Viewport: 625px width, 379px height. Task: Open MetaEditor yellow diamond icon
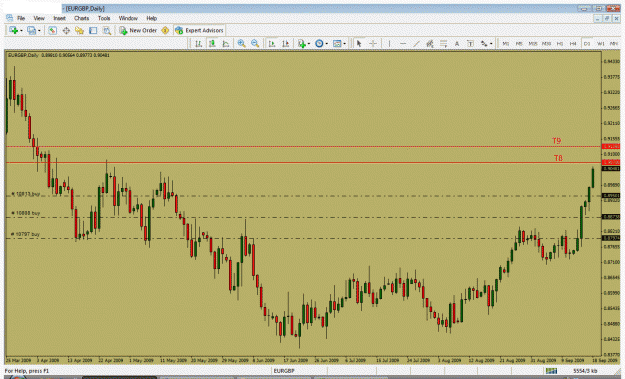point(165,30)
